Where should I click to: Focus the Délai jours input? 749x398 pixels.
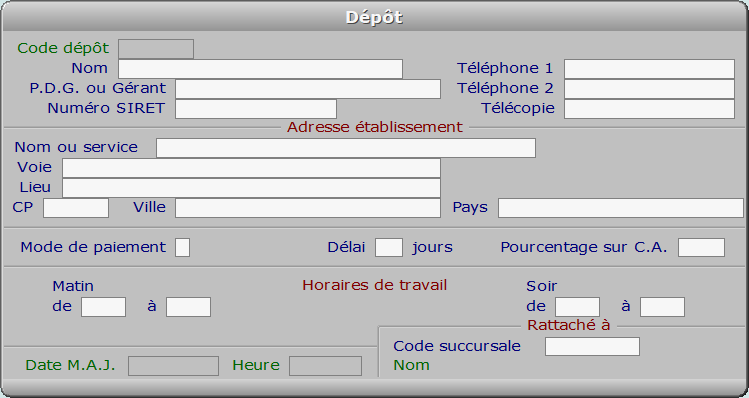(388, 247)
